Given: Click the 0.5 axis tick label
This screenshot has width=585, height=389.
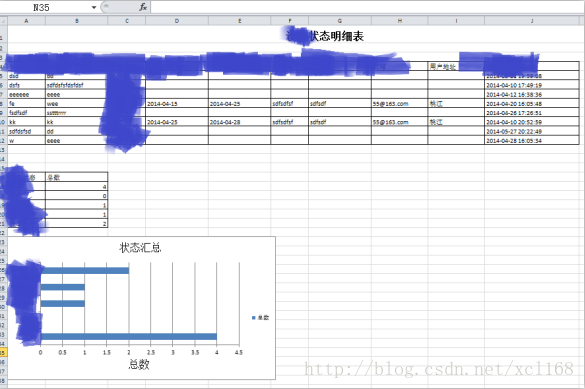Looking at the screenshot, I should 63,352.
